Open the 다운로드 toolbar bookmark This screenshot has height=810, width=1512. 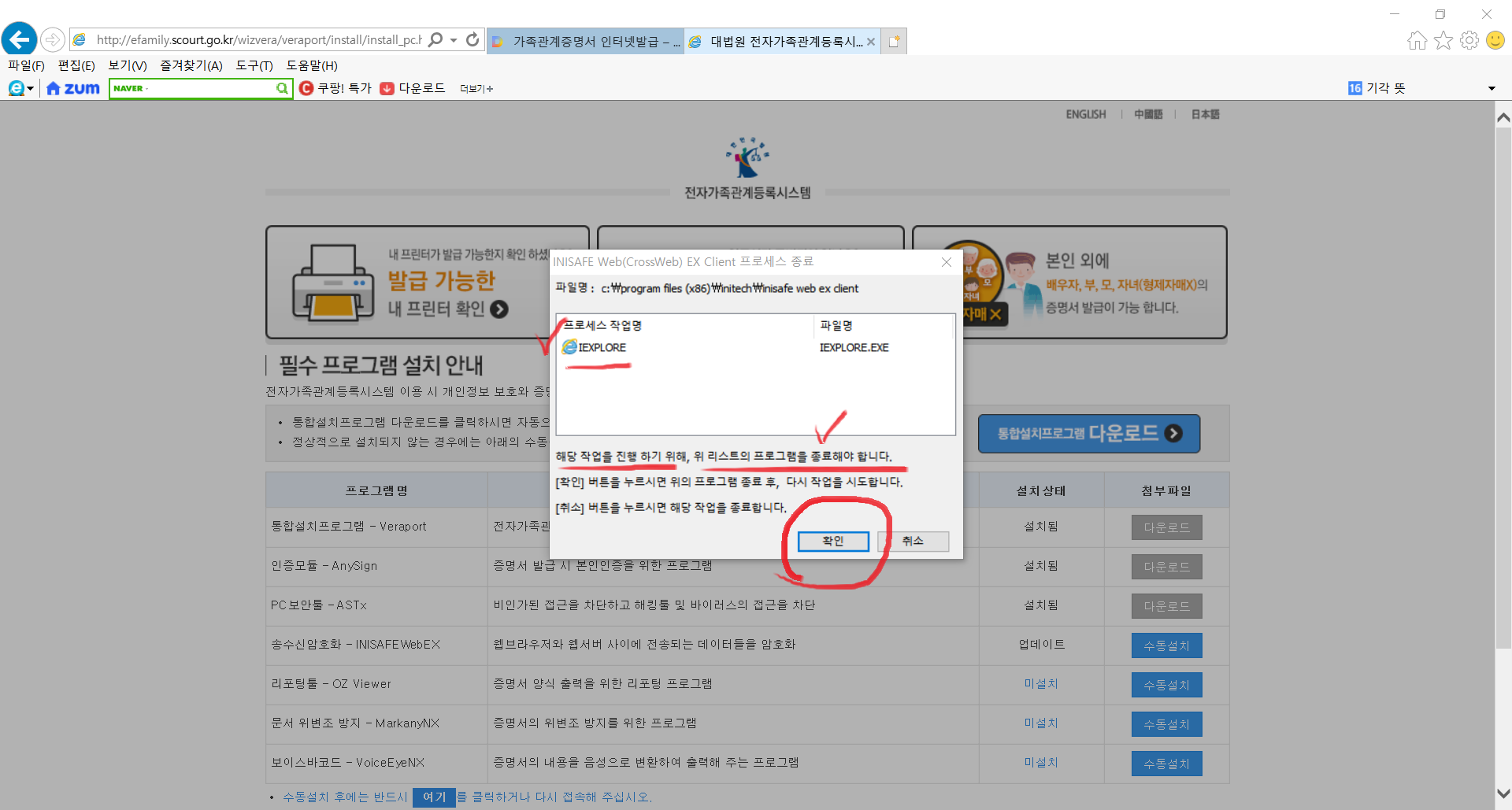(413, 88)
